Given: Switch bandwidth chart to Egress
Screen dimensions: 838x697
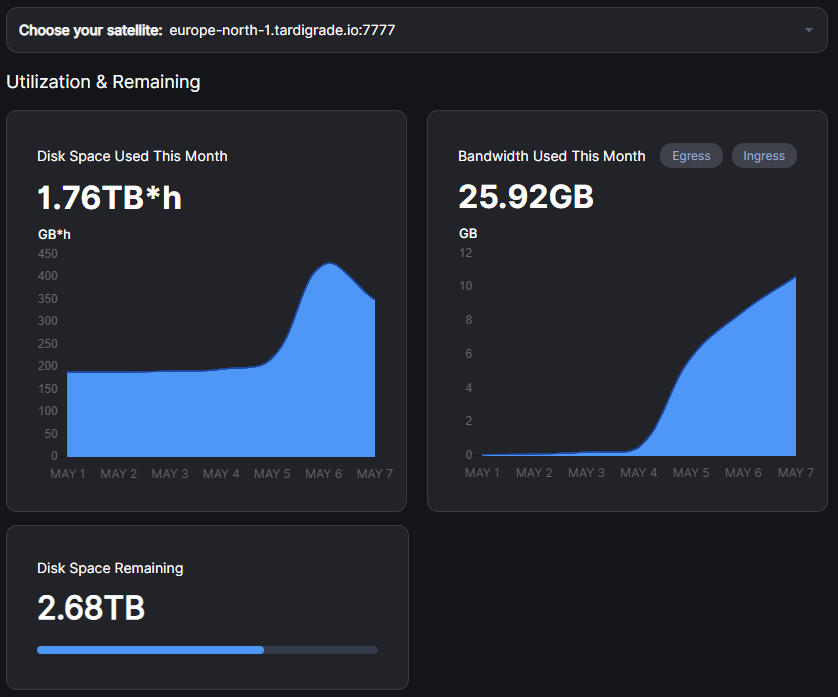Looking at the screenshot, I should pyautogui.click(x=691, y=156).
